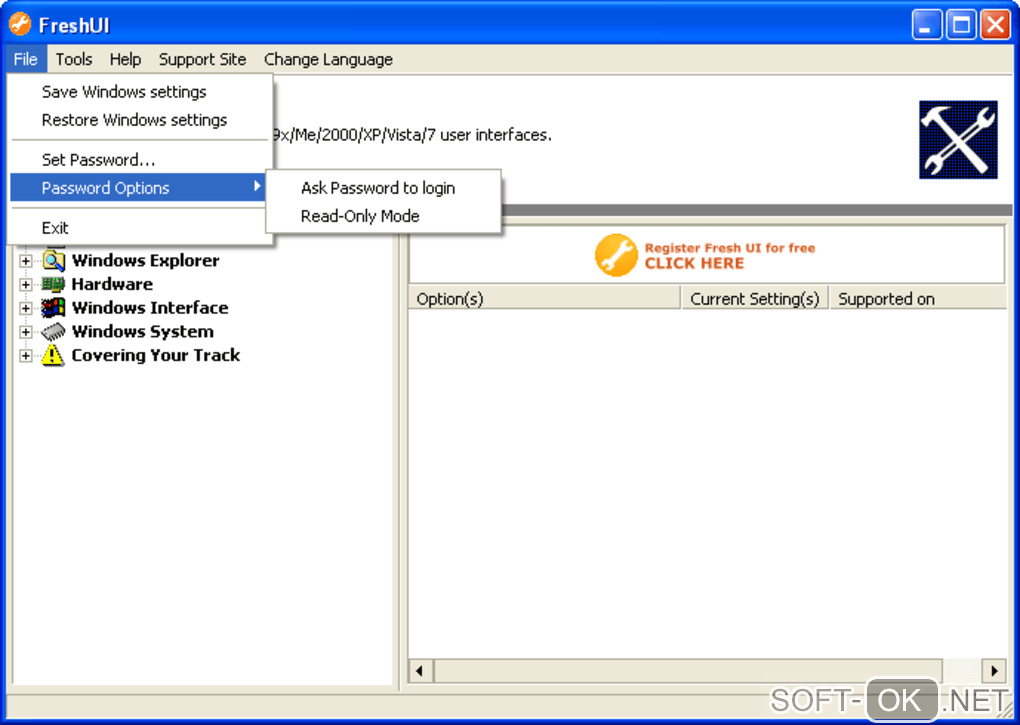Click the Windows Explorer magnifier folder icon
1020x725 pixels.
click(x=53, y=261)
